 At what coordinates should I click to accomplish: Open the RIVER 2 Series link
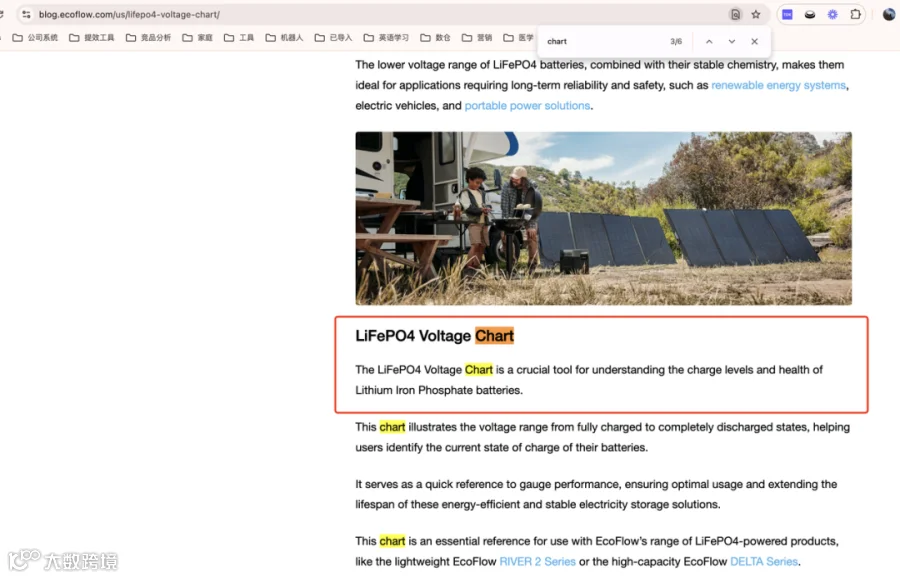[x=537, y=561]
